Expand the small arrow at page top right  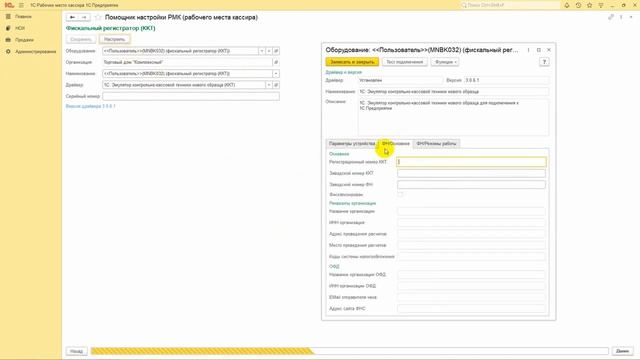point(631,17)
